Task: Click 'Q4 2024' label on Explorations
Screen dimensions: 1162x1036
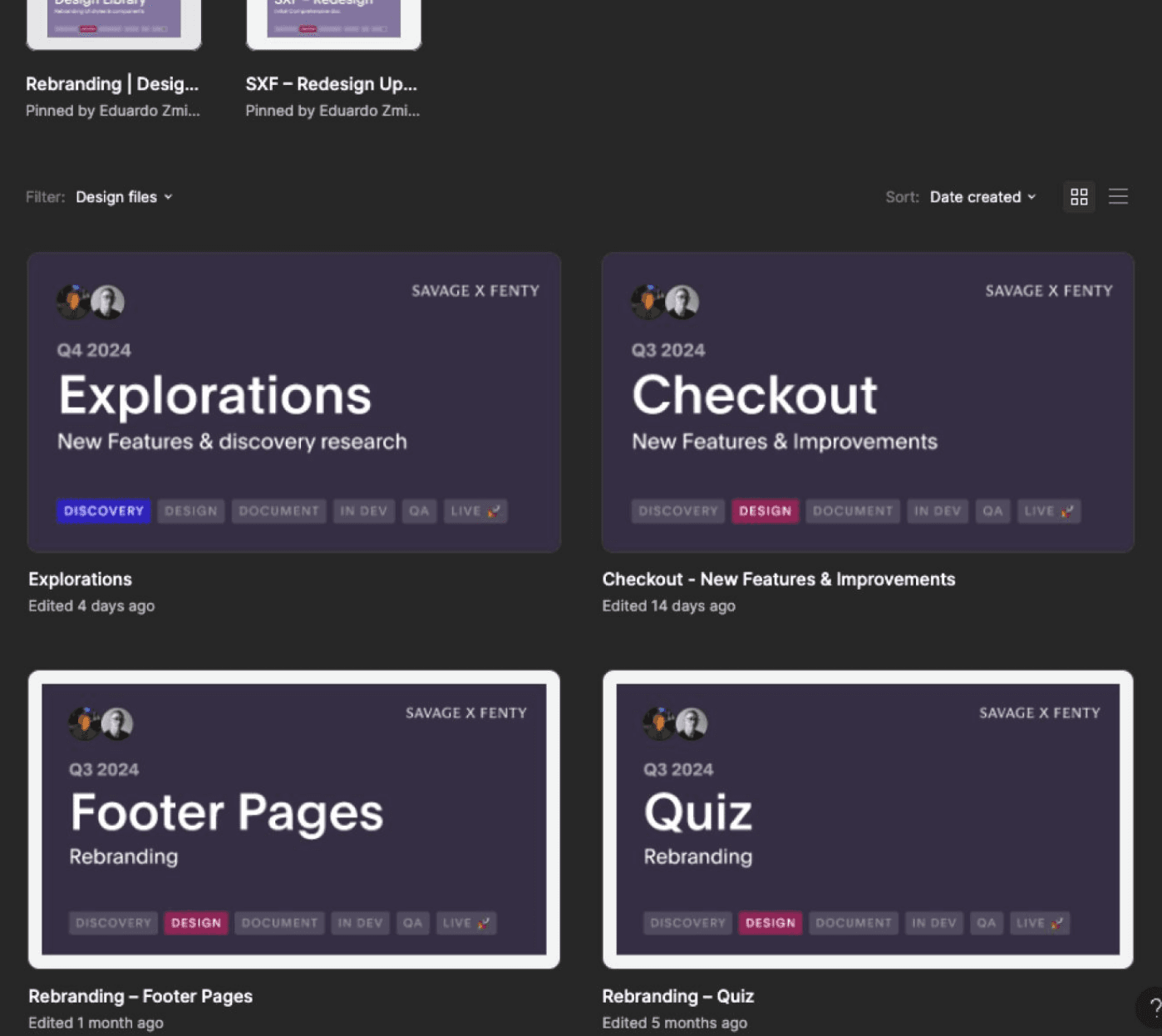Action: (94, 350)
